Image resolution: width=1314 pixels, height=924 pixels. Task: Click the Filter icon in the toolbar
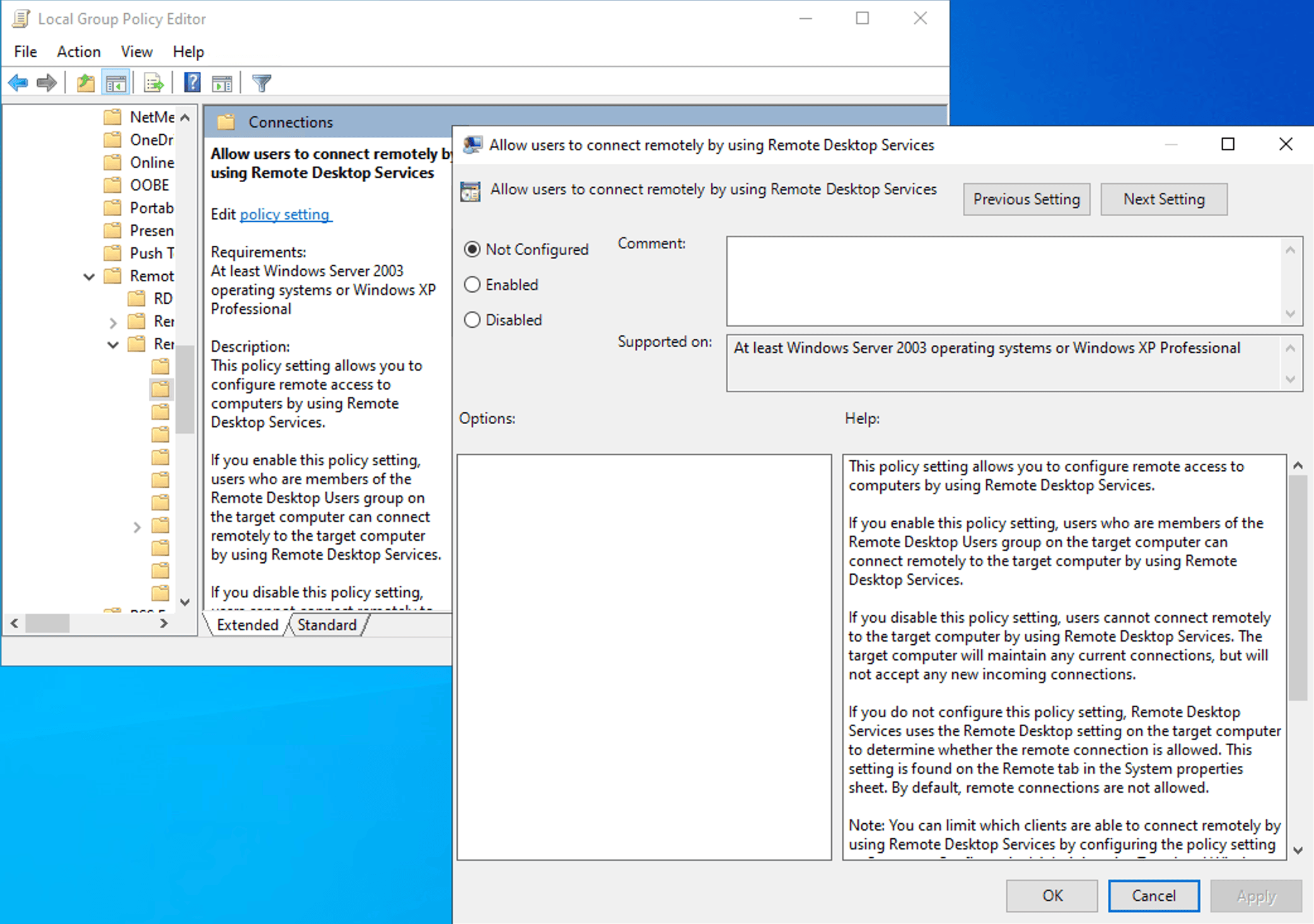point(262,82)
